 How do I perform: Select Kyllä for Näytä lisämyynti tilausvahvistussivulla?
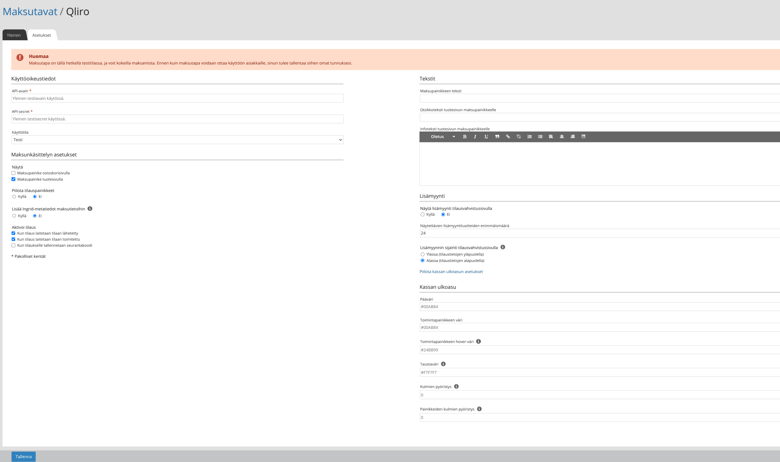(x=422, y=214)
